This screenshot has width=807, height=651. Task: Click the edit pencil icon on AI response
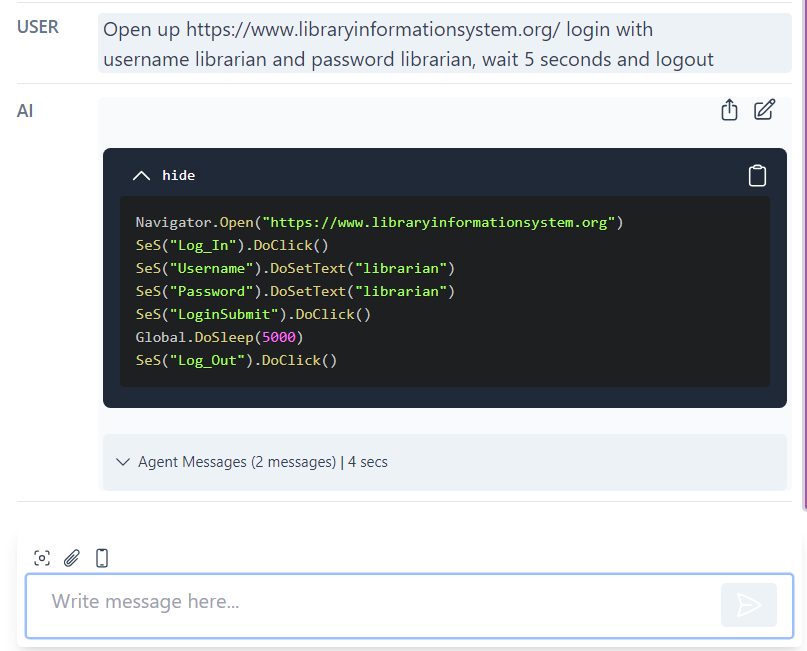click(x=764, y=110)
